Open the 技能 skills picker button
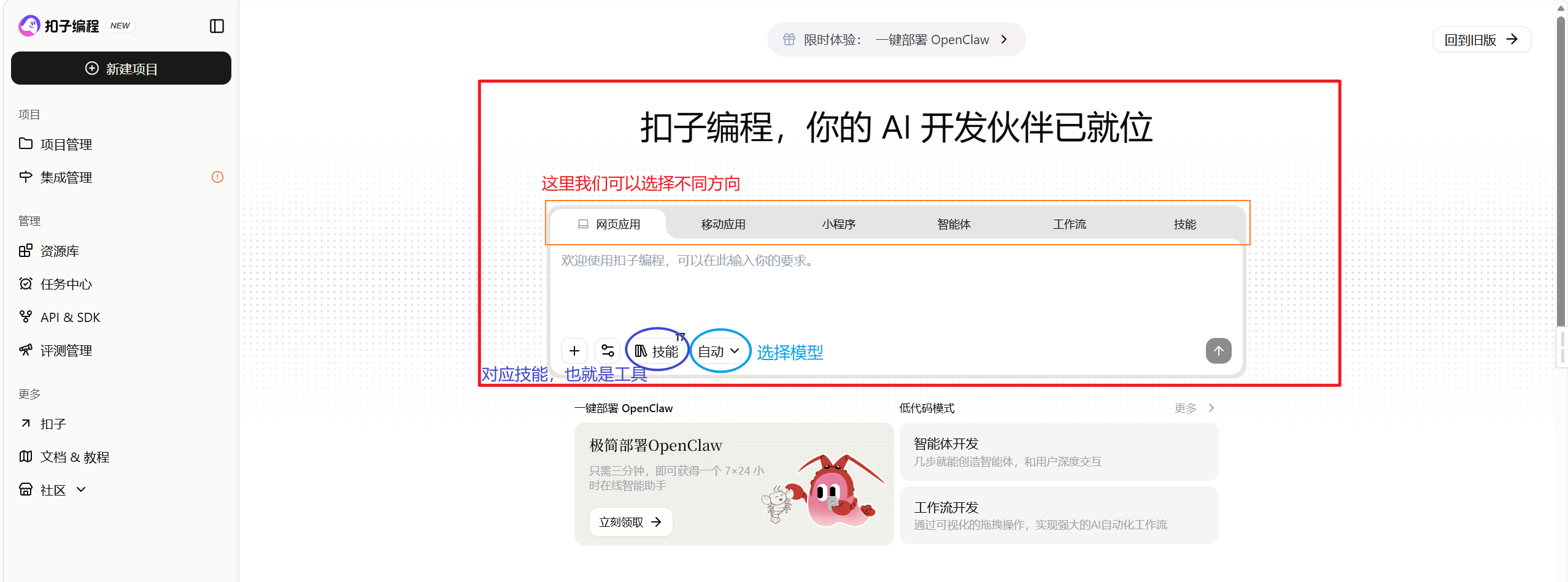 click(x=657, y=351)
